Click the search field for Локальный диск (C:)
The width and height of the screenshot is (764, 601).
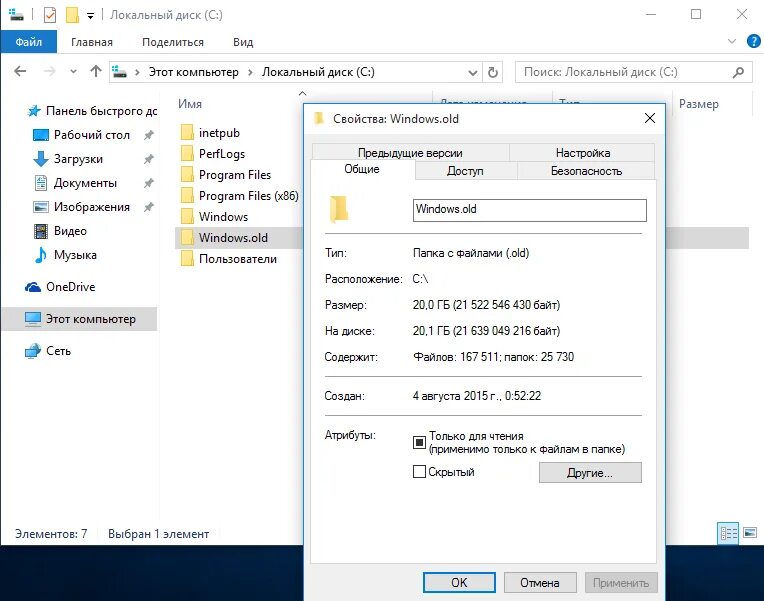tap(633, 72)
